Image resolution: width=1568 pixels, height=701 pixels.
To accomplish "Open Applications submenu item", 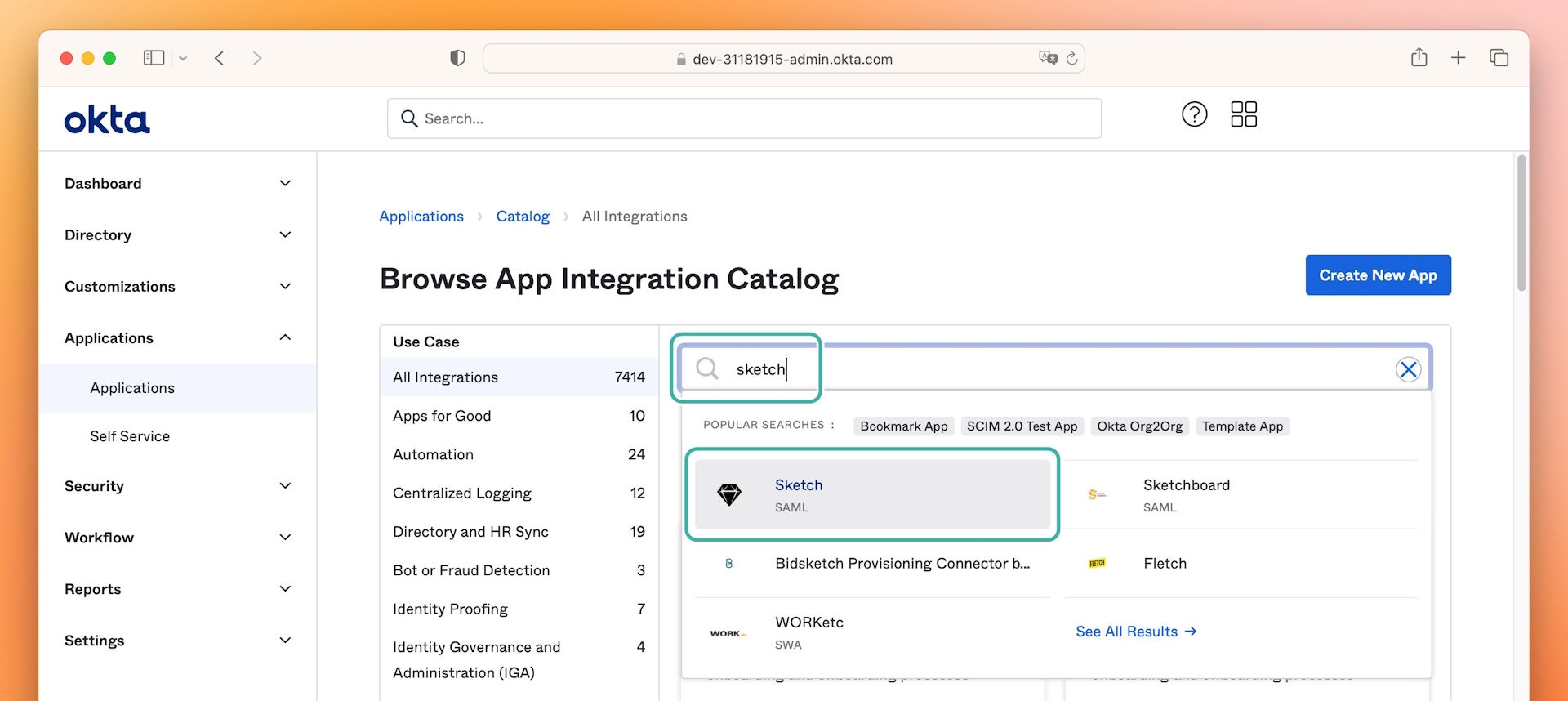I will tap(178, 388).
